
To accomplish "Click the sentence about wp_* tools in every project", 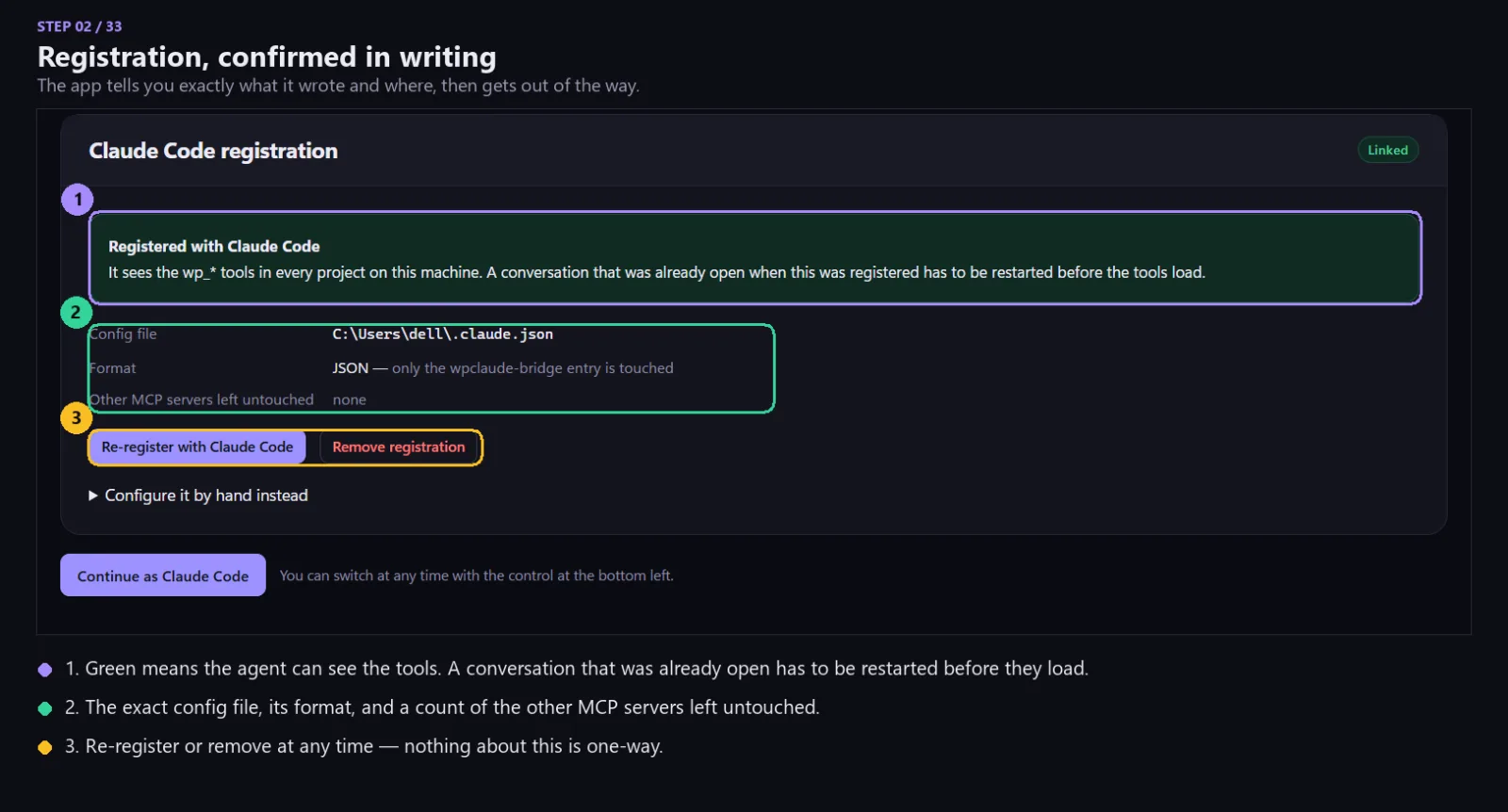I will tap(657, 272).
